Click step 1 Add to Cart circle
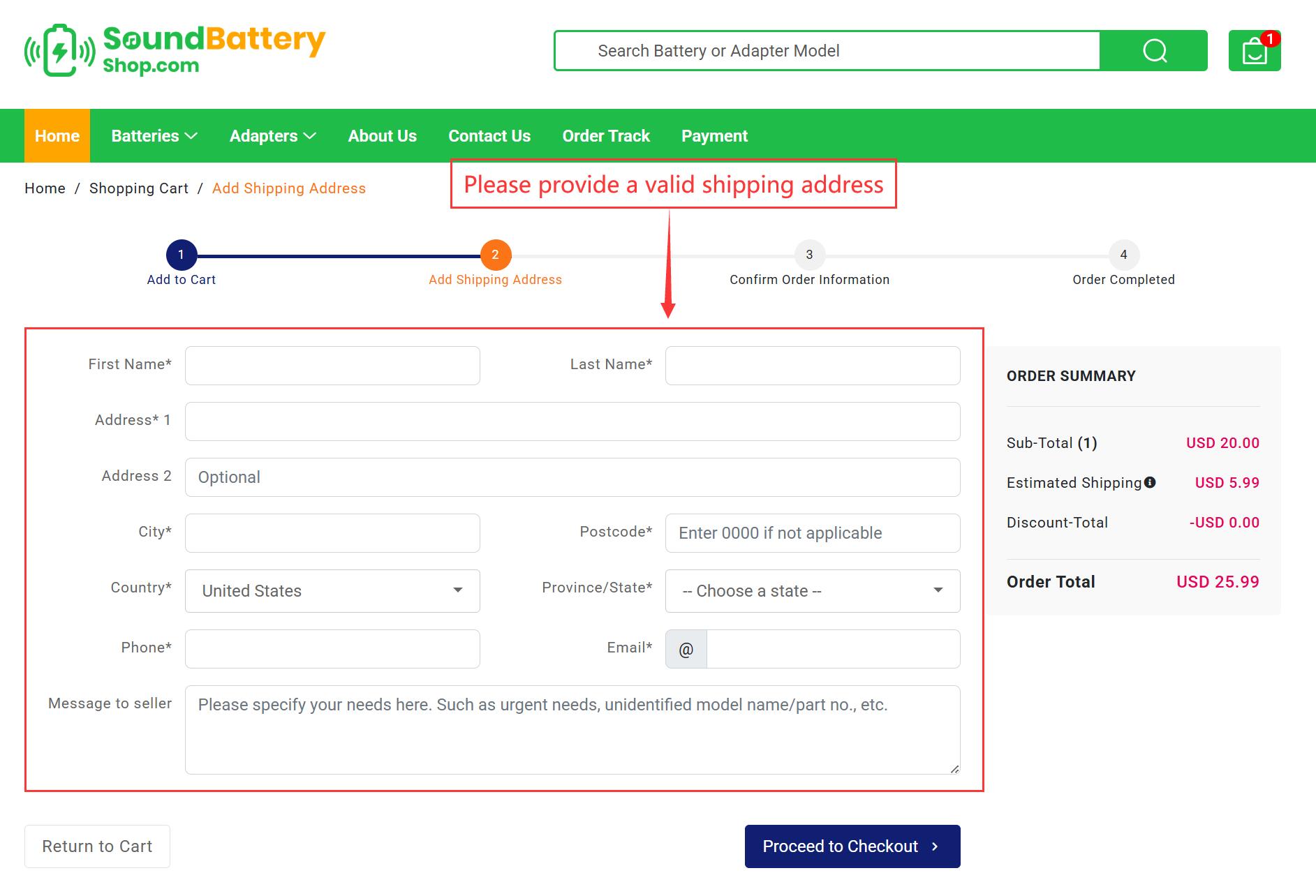Viewport: 1316px width, 896px height. (x=182, y=255)
